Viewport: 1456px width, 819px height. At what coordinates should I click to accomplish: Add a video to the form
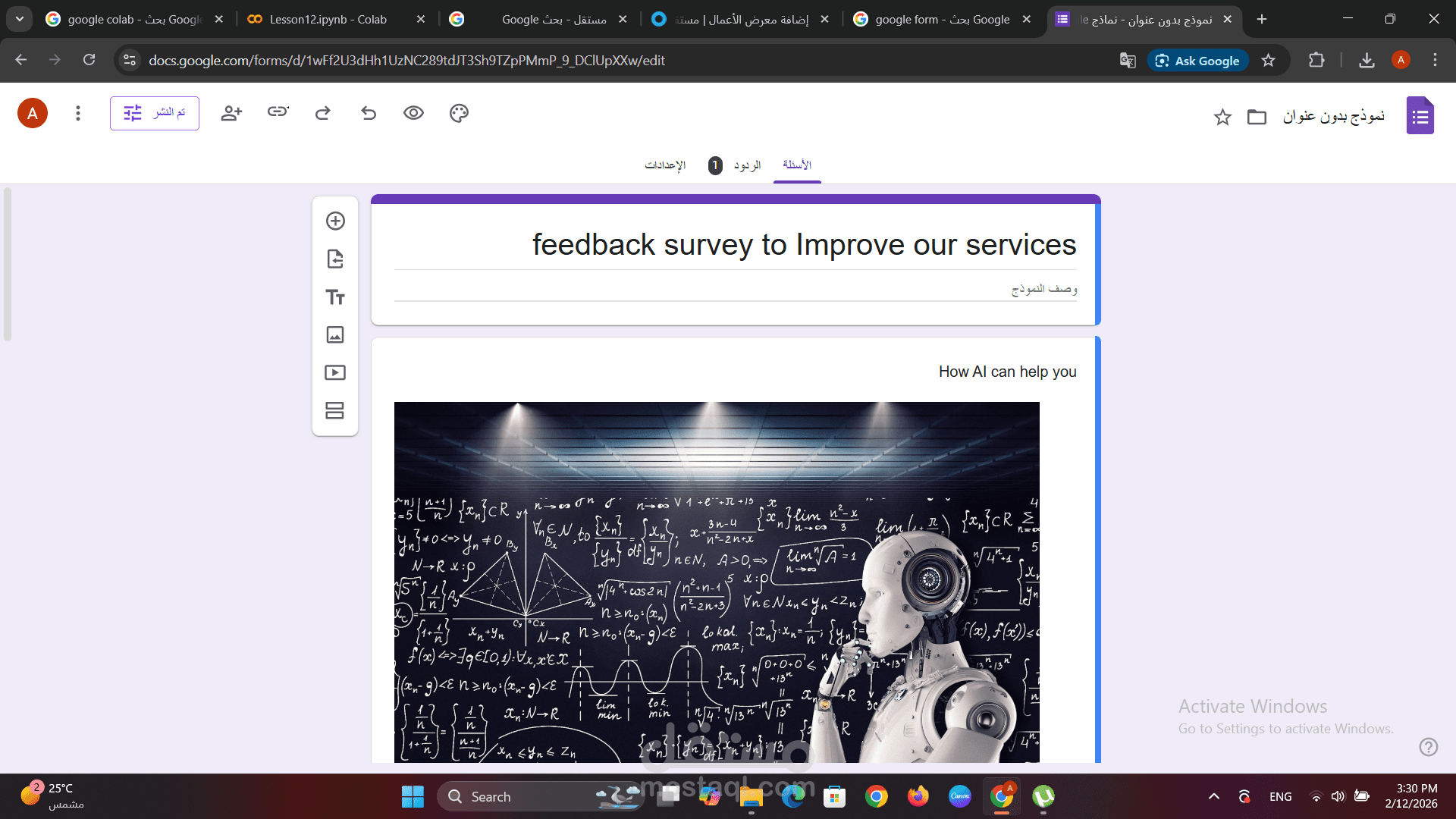tap(334, 372)
